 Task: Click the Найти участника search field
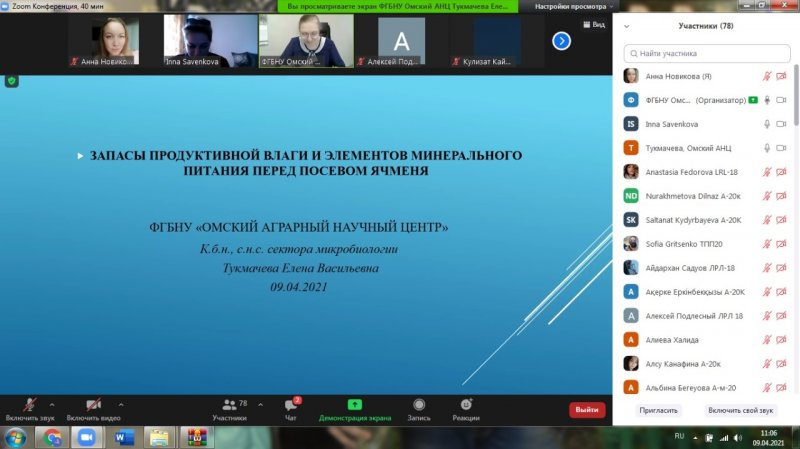pos(707,53)
